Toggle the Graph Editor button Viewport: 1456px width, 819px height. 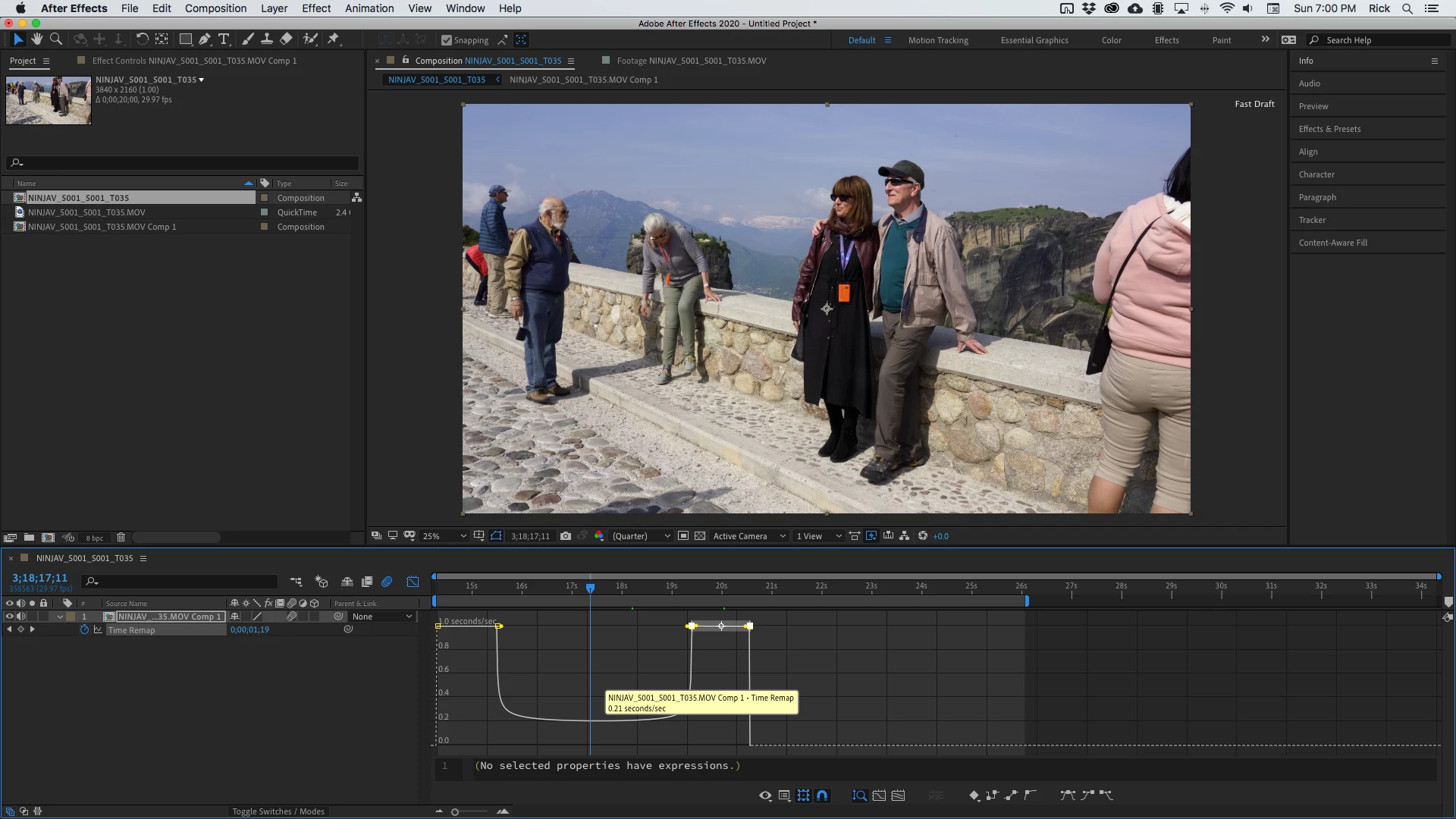click(413, 582)
